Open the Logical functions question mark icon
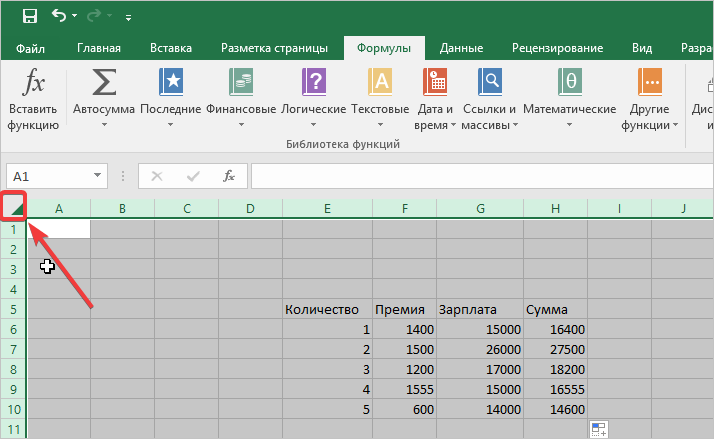 (313, 82)
